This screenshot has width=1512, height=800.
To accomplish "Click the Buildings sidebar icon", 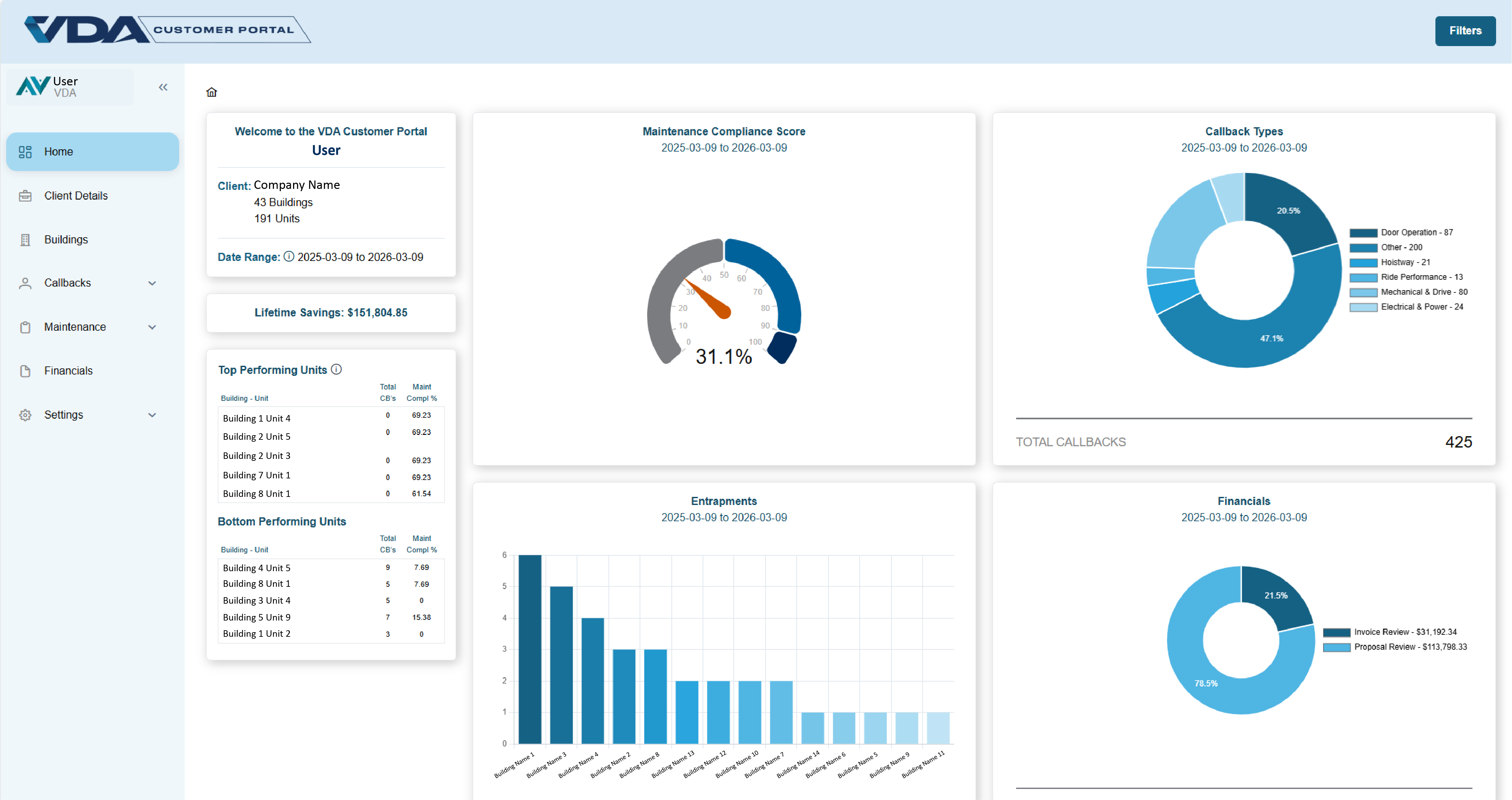I will pyautogui.click(x=25, y=240).
